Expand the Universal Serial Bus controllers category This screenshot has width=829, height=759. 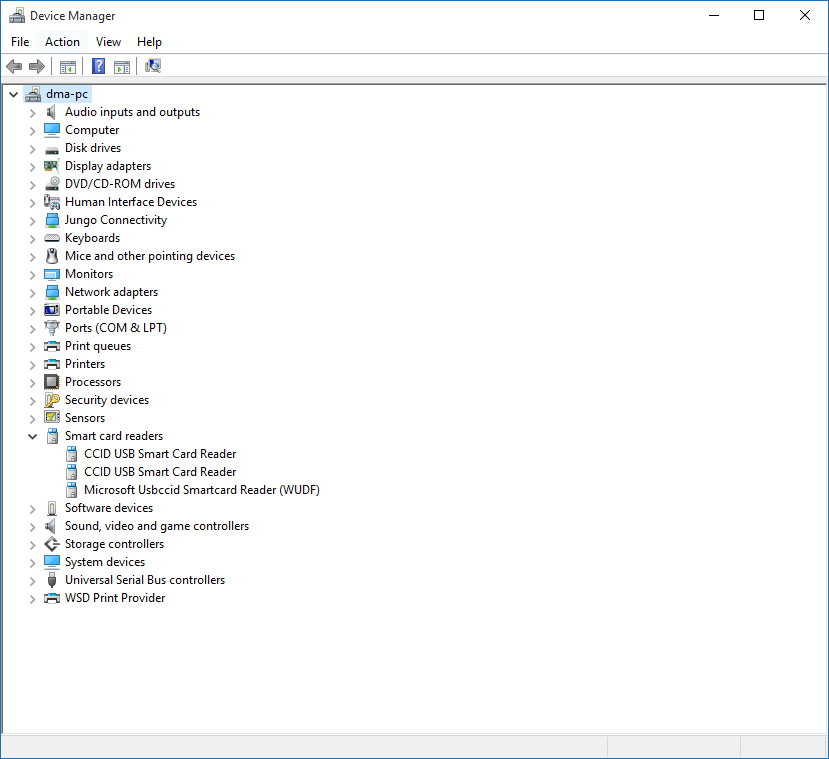33,580
